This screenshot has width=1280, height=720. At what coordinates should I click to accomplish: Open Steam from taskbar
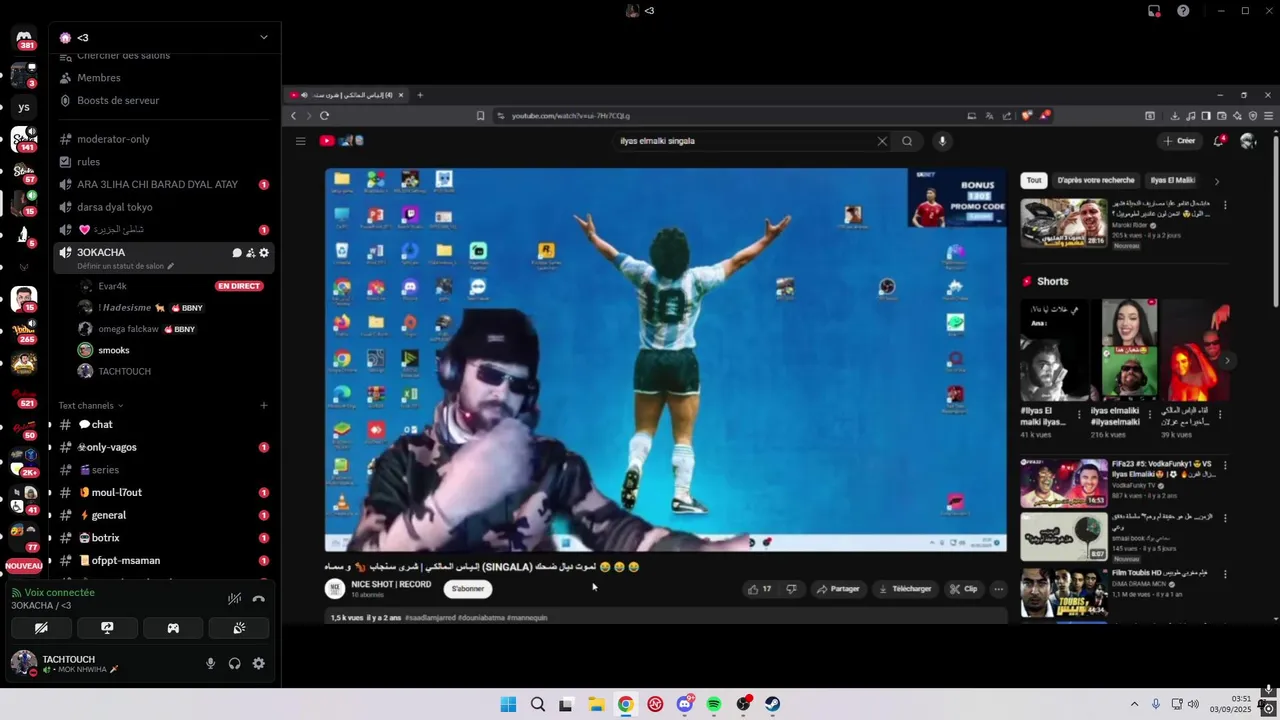[773, 704]
